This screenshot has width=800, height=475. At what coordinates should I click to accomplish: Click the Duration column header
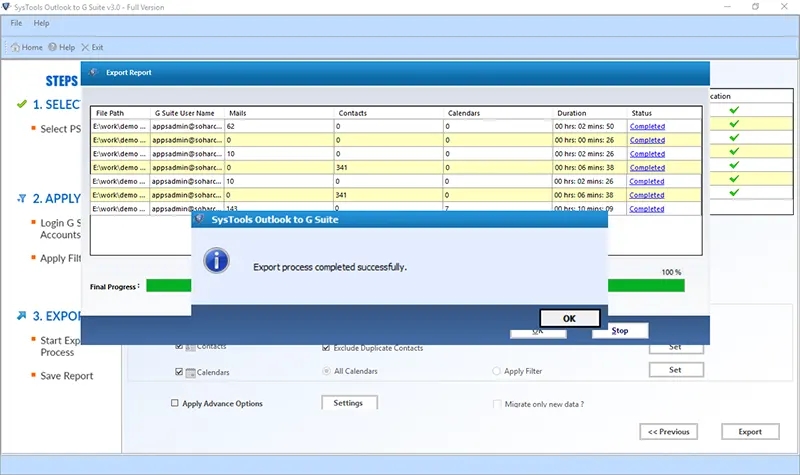coord(590,113)
